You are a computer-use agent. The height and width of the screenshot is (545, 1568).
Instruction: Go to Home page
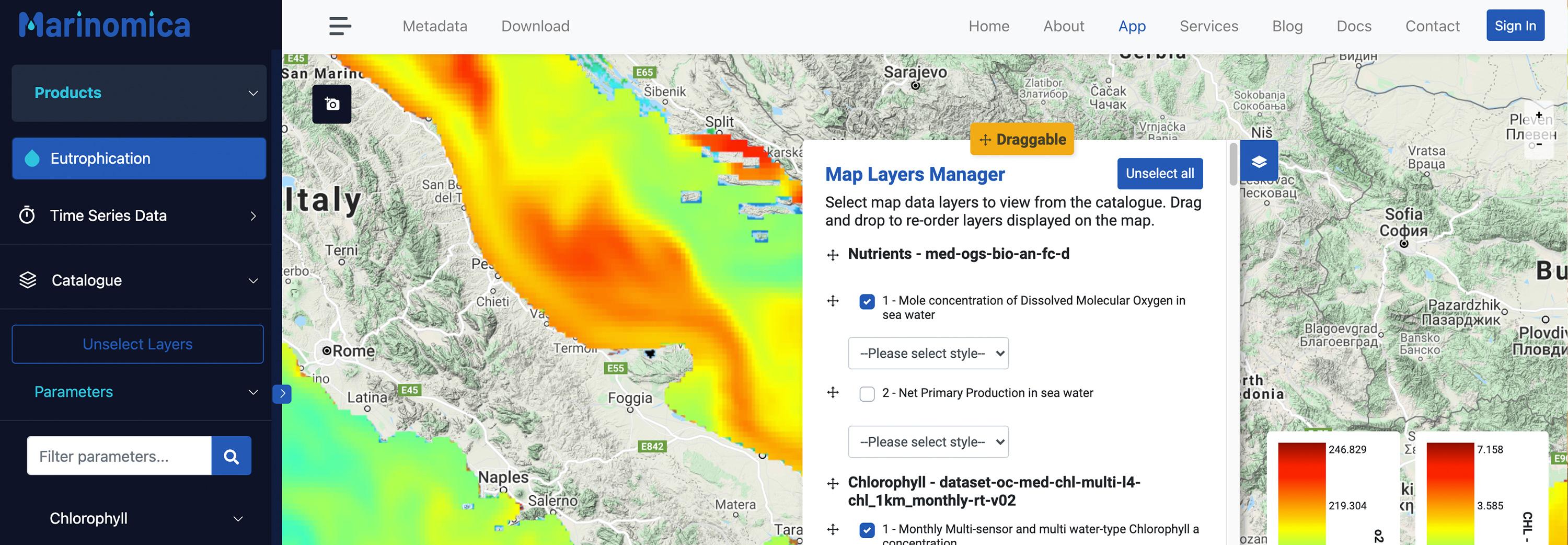click(988, 26)
